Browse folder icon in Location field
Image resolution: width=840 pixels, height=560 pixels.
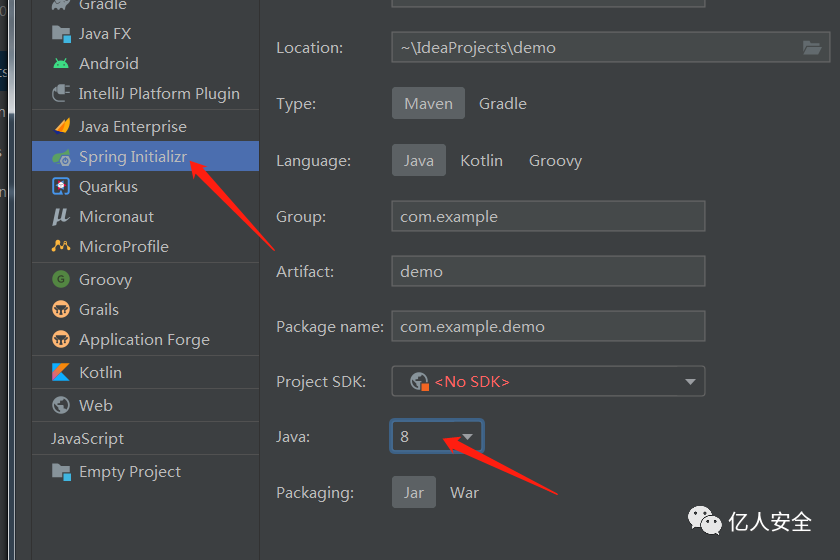click(x=812, y=48)
